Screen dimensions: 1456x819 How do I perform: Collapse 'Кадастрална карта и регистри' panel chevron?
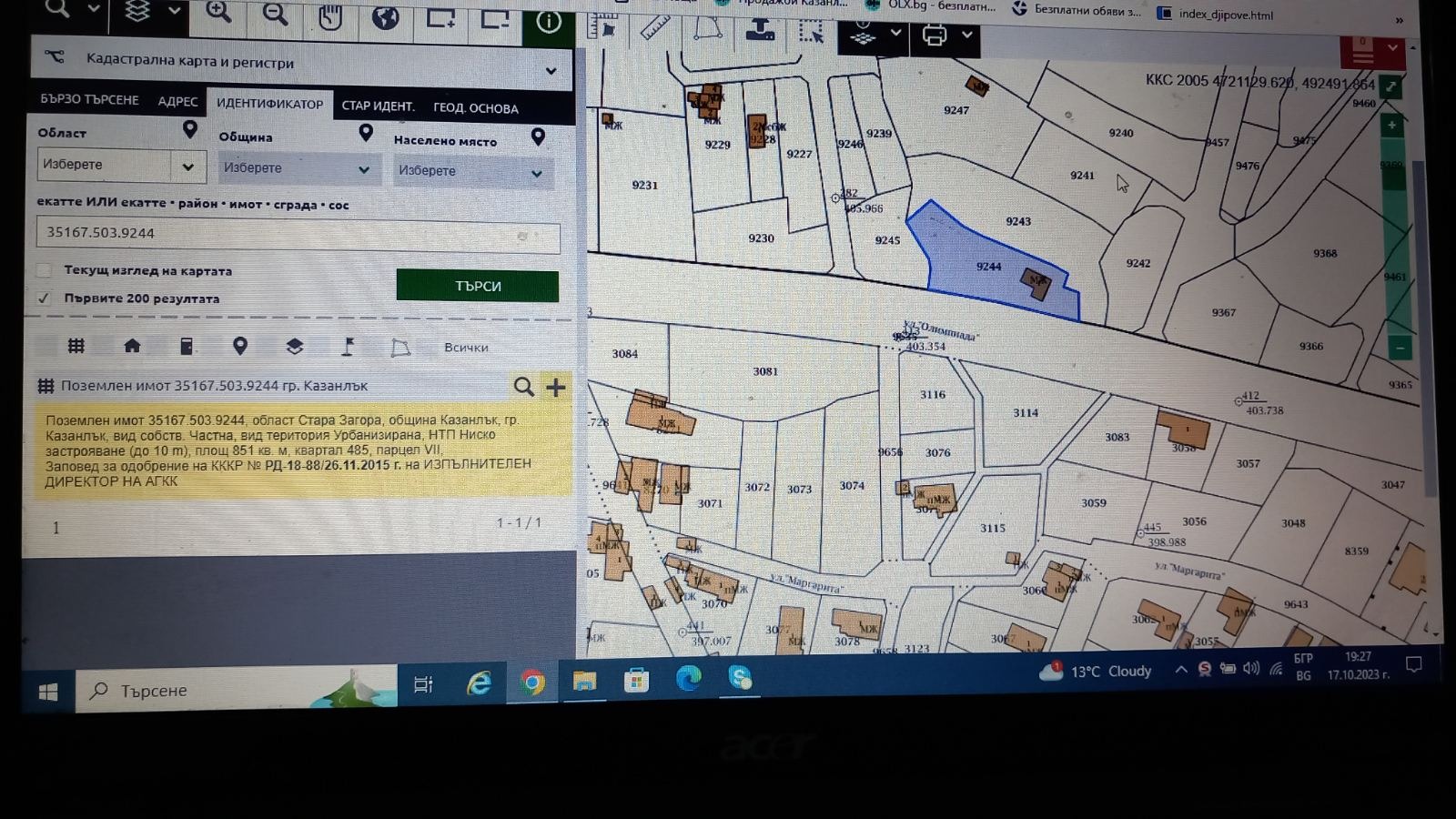(551, 70)
